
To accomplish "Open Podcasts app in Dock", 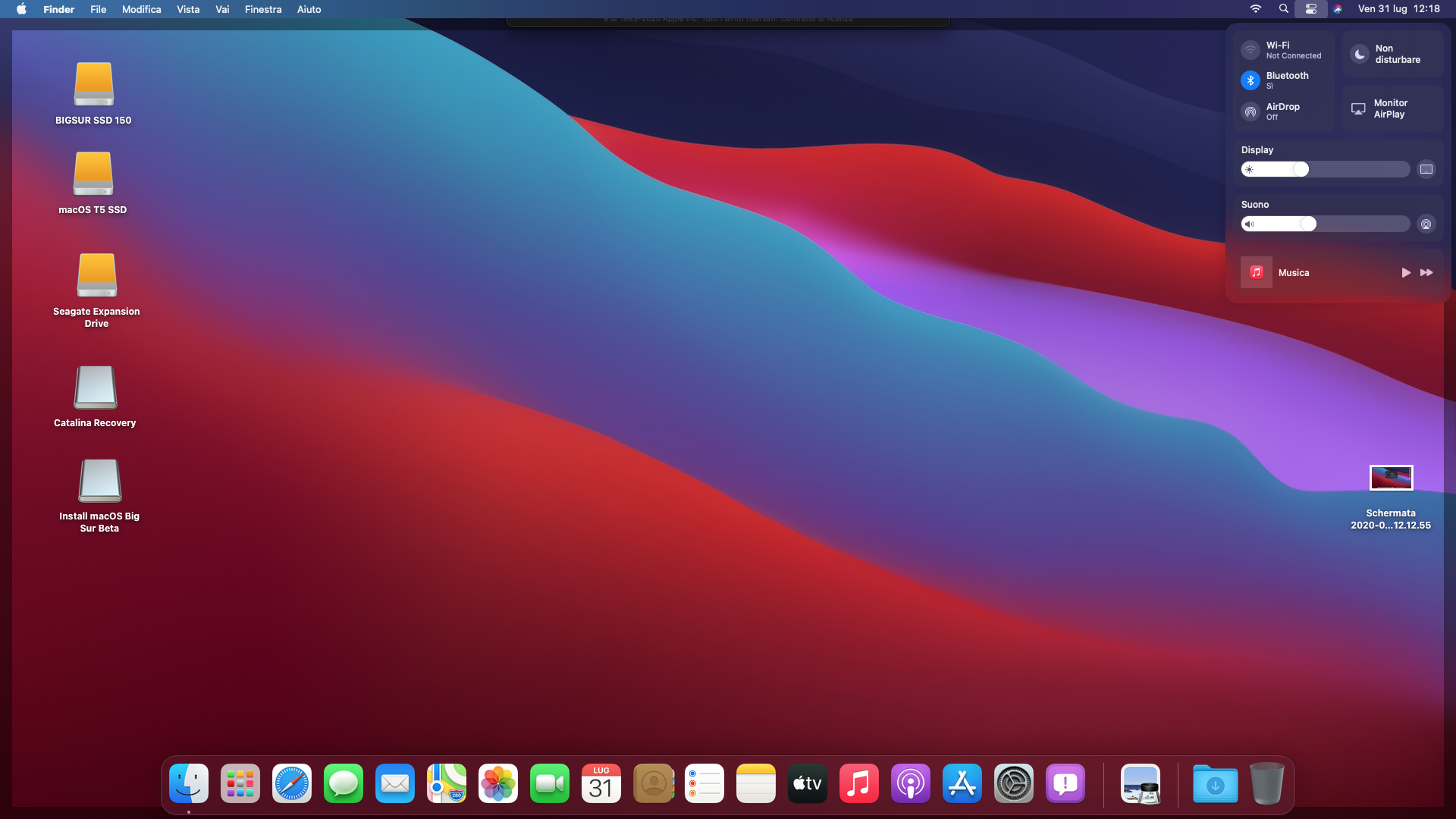I will coord(911,783).
